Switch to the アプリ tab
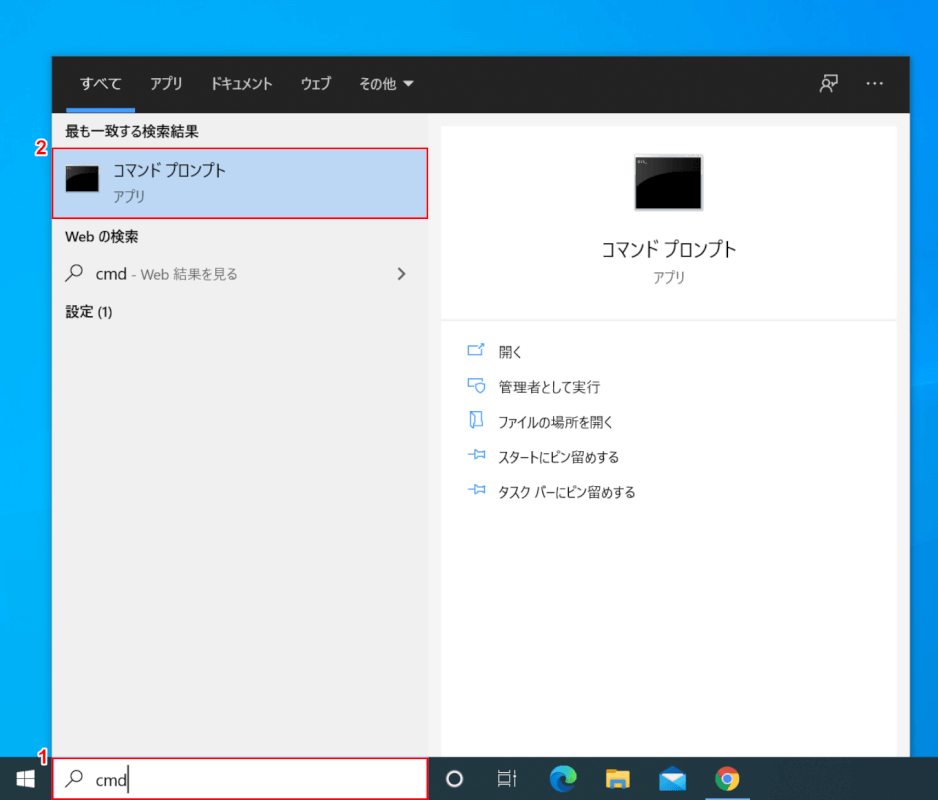This screenshot has height=800, width=938. pyautogui.click(x=166, y=84)
